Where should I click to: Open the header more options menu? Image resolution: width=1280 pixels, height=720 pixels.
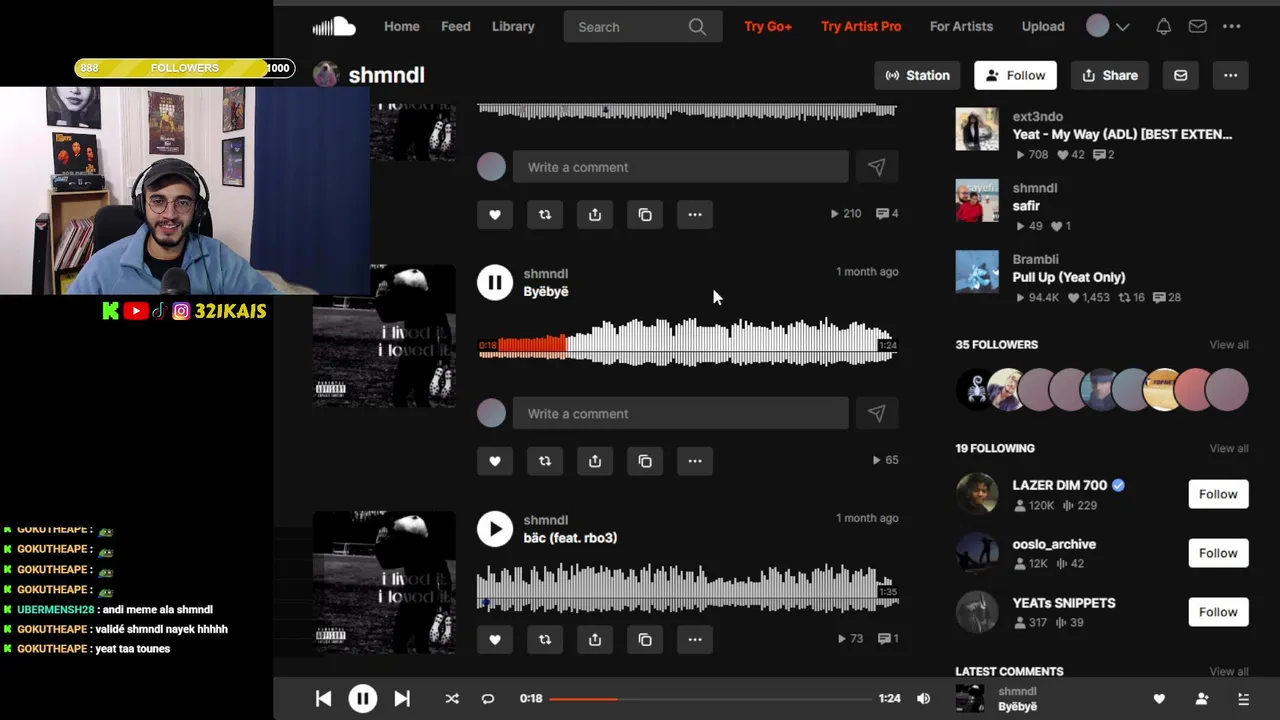[1232, 27]
